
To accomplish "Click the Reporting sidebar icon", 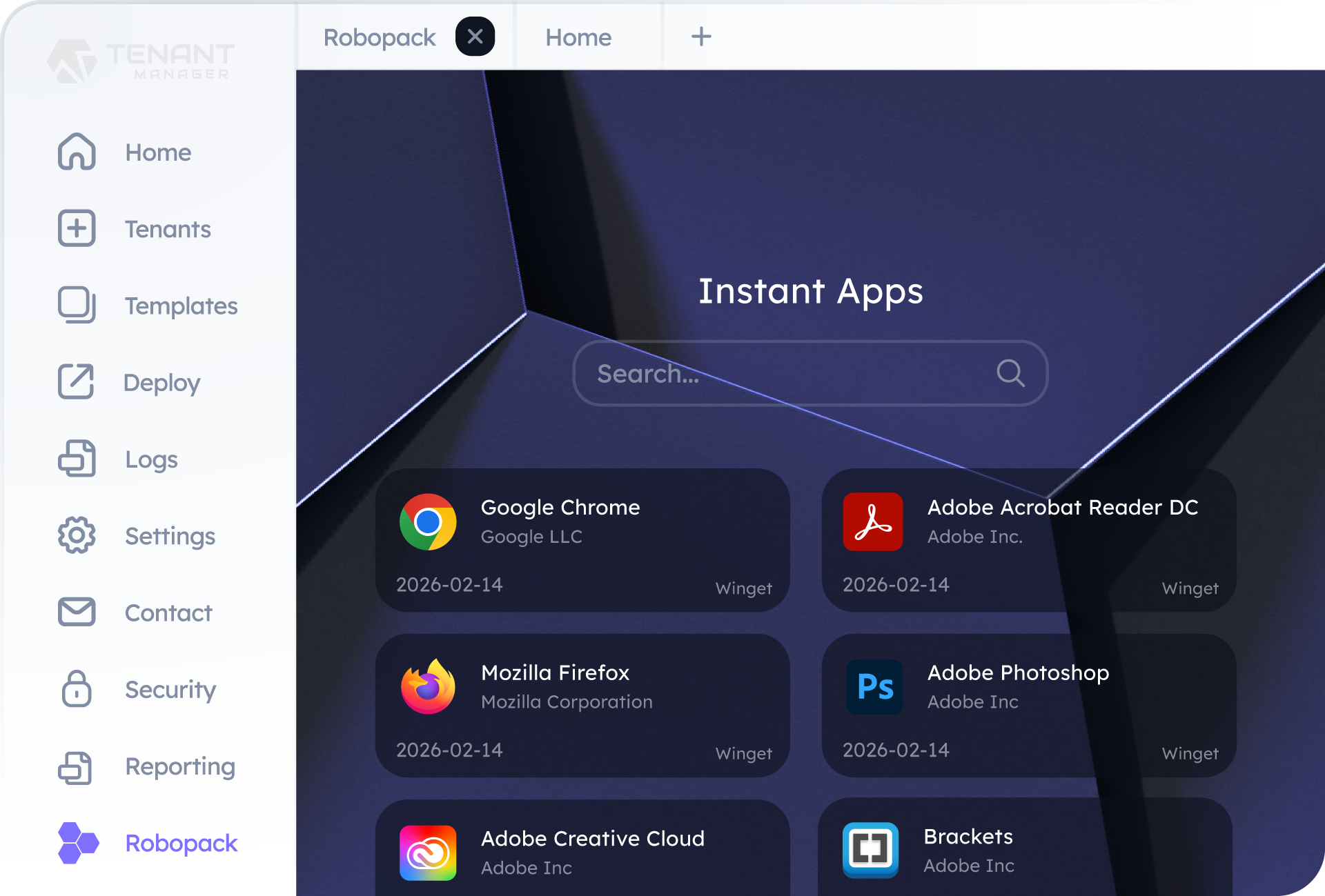I will click(x=77, y=766).
